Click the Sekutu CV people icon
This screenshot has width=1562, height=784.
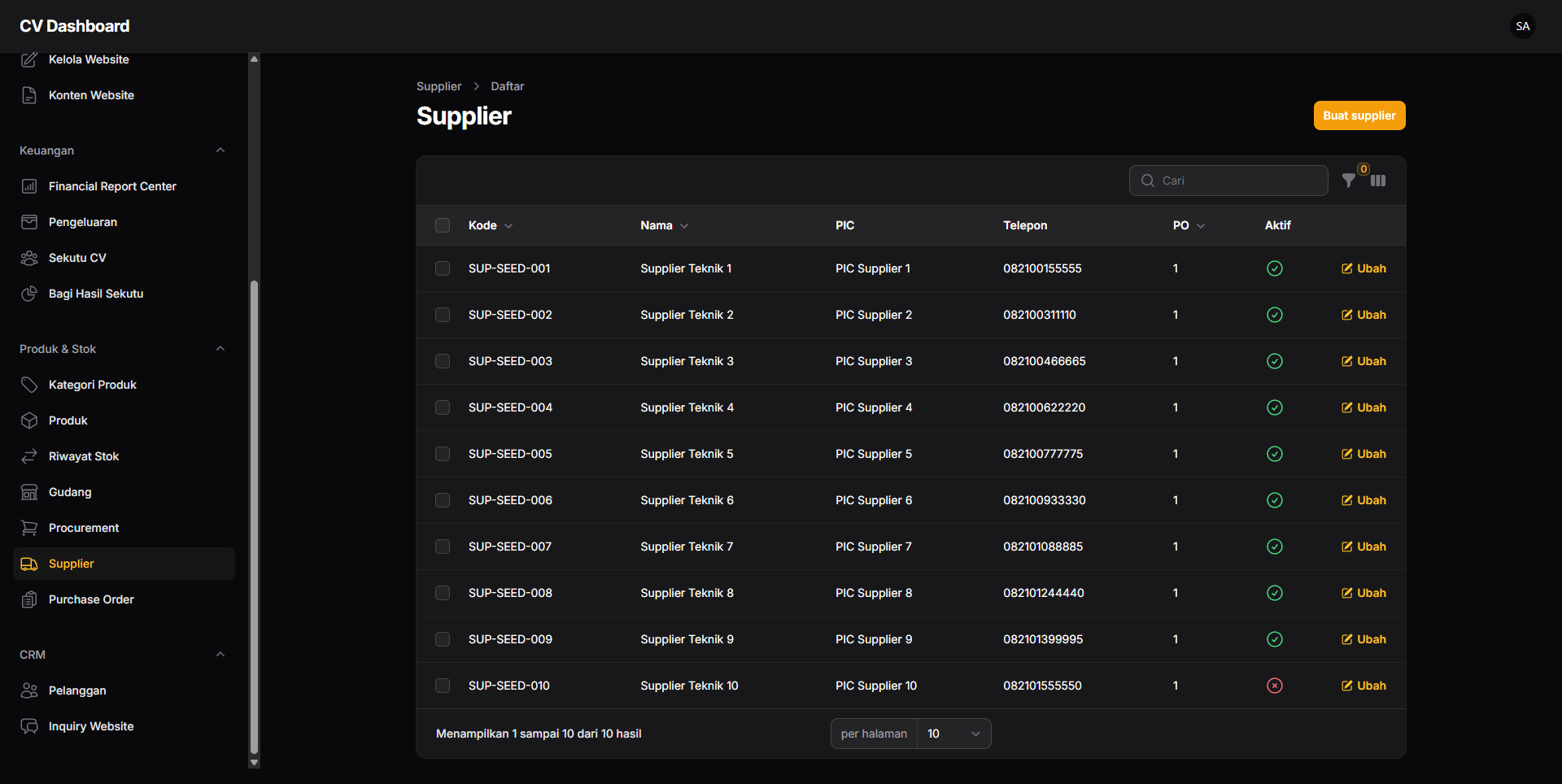coord(29,258)
